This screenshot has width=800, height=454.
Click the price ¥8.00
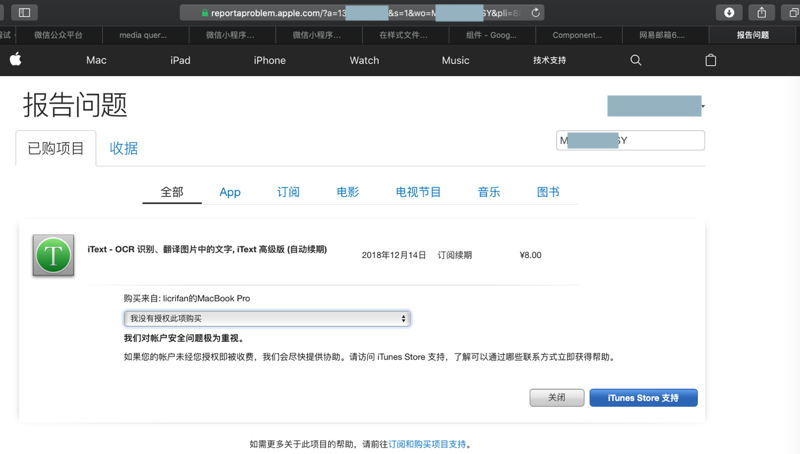pos(530,255)
